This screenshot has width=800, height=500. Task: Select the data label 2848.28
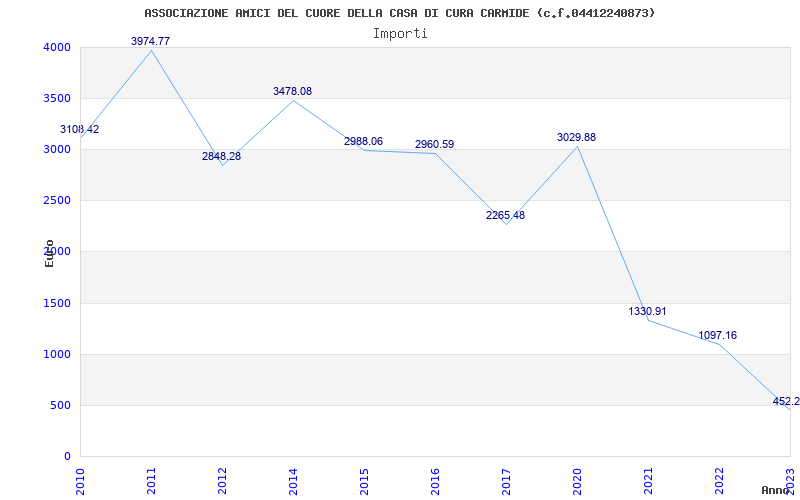[221, 157]
